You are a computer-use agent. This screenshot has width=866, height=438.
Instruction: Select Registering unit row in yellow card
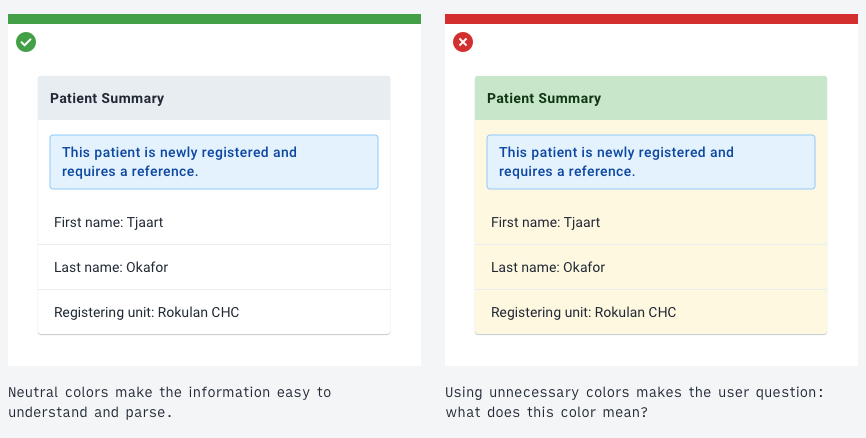click(x=584, y=312)
